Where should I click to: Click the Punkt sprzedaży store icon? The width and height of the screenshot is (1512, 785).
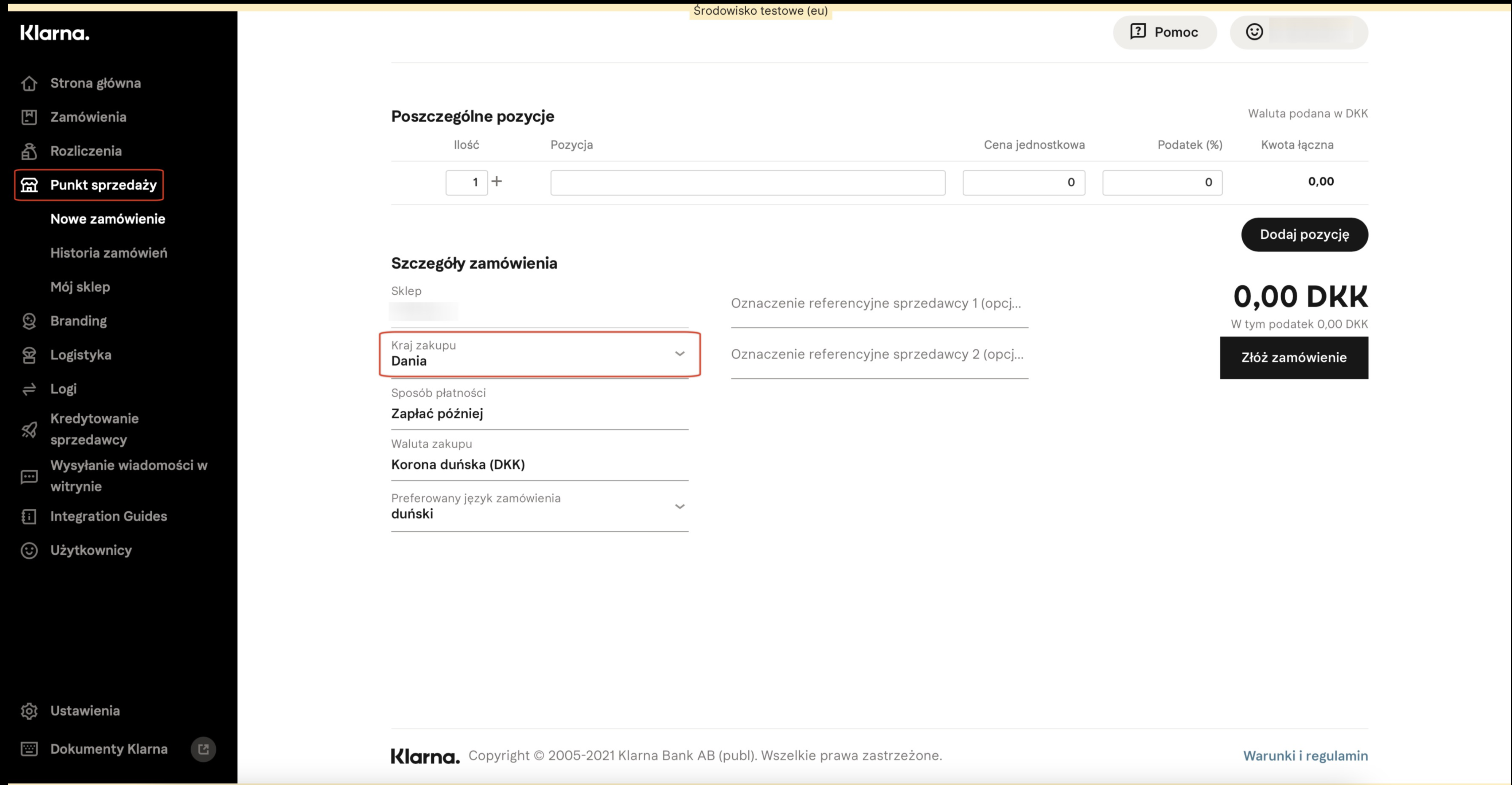(x=29, y=185)
